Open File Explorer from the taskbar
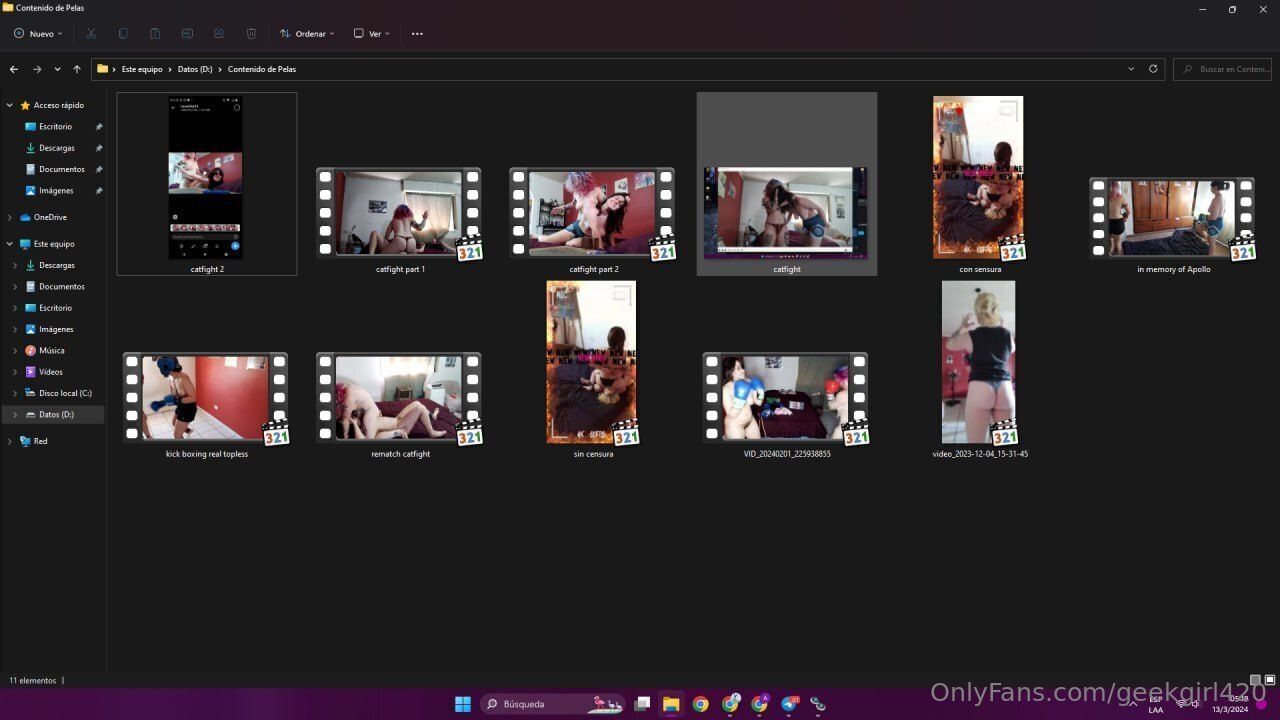 [x=671, y=704]
